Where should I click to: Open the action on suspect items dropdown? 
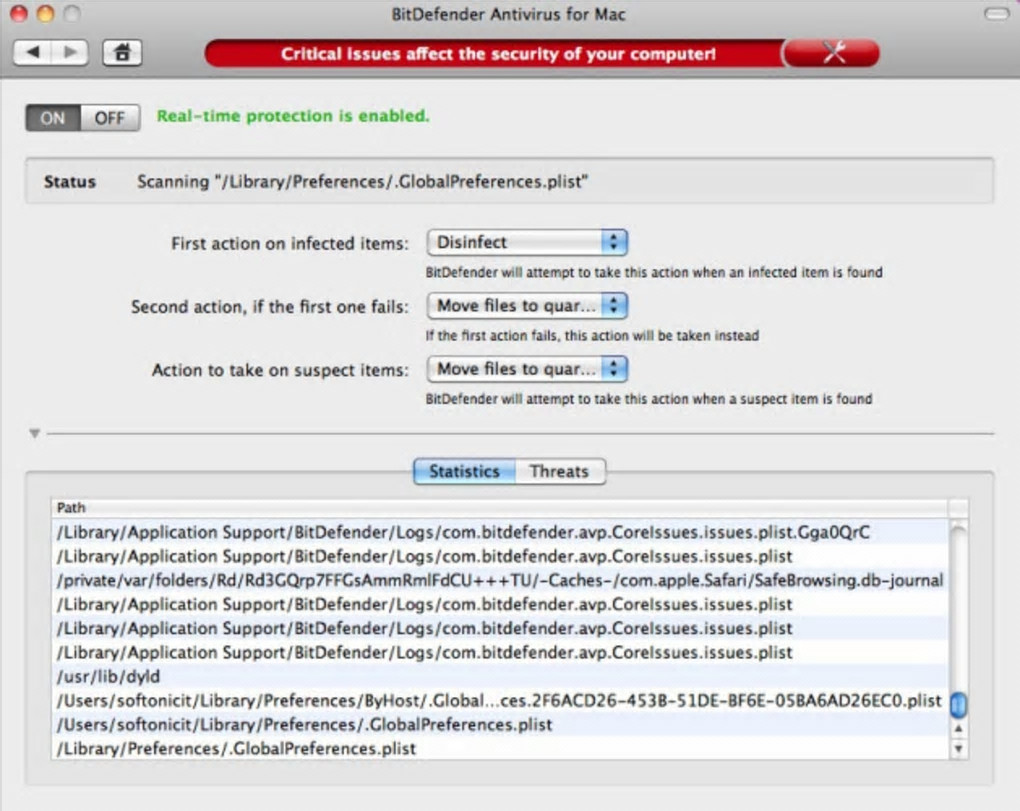pos(527,369)
